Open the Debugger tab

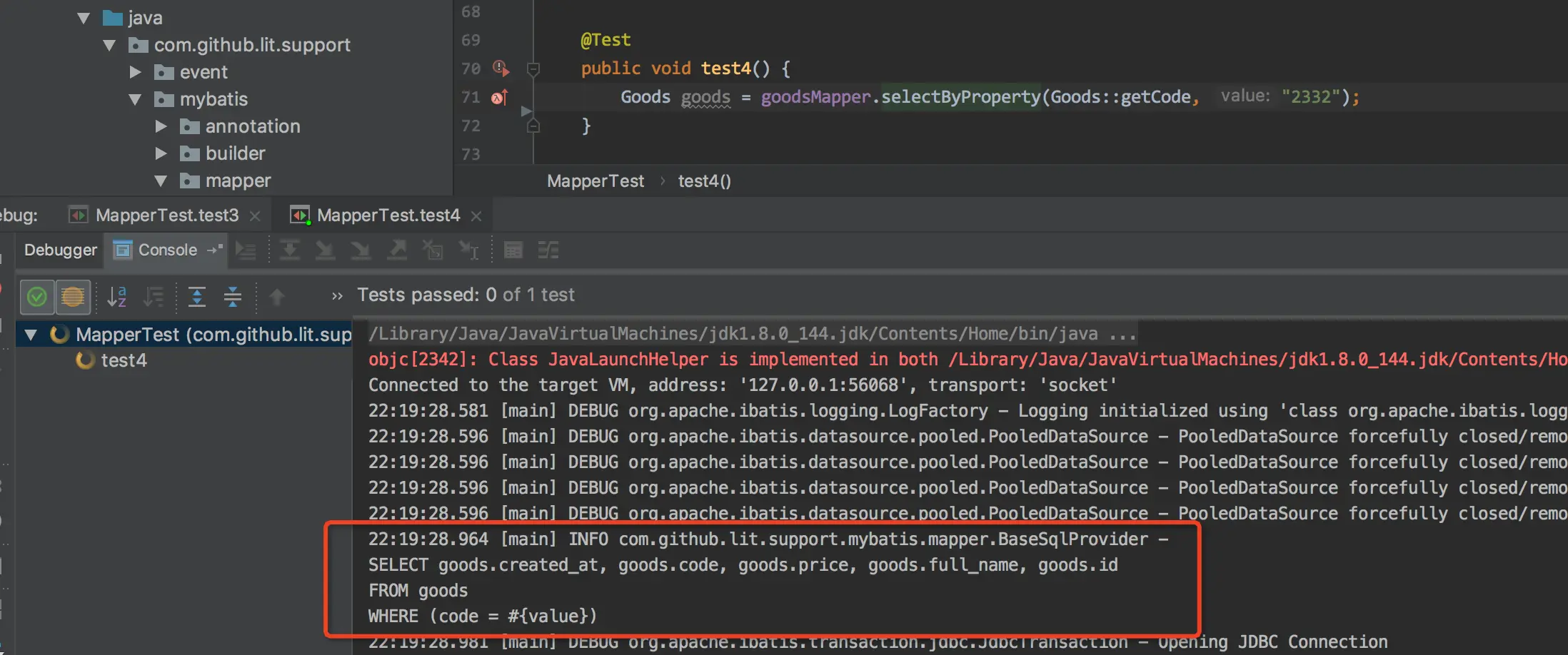pyautogui.click(x=61, y=250)
